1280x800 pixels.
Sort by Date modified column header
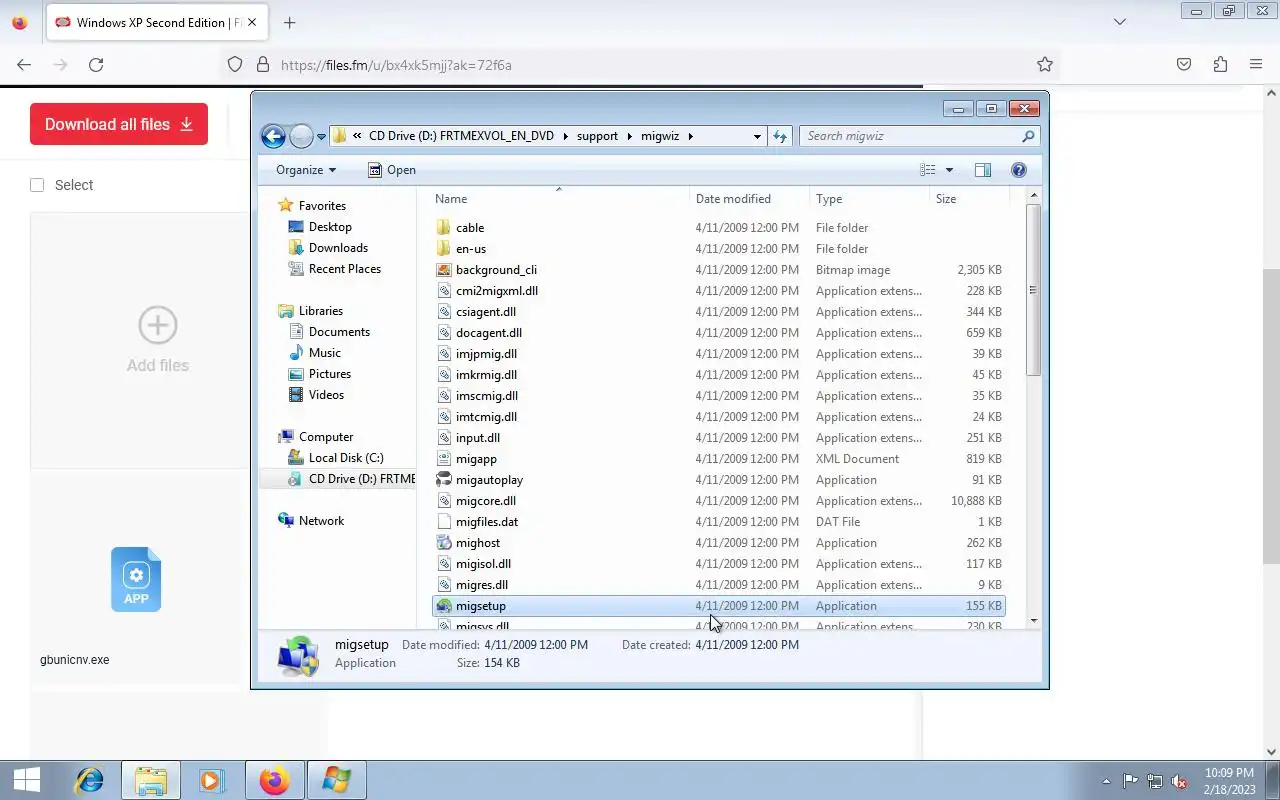(x=750, y=199)
